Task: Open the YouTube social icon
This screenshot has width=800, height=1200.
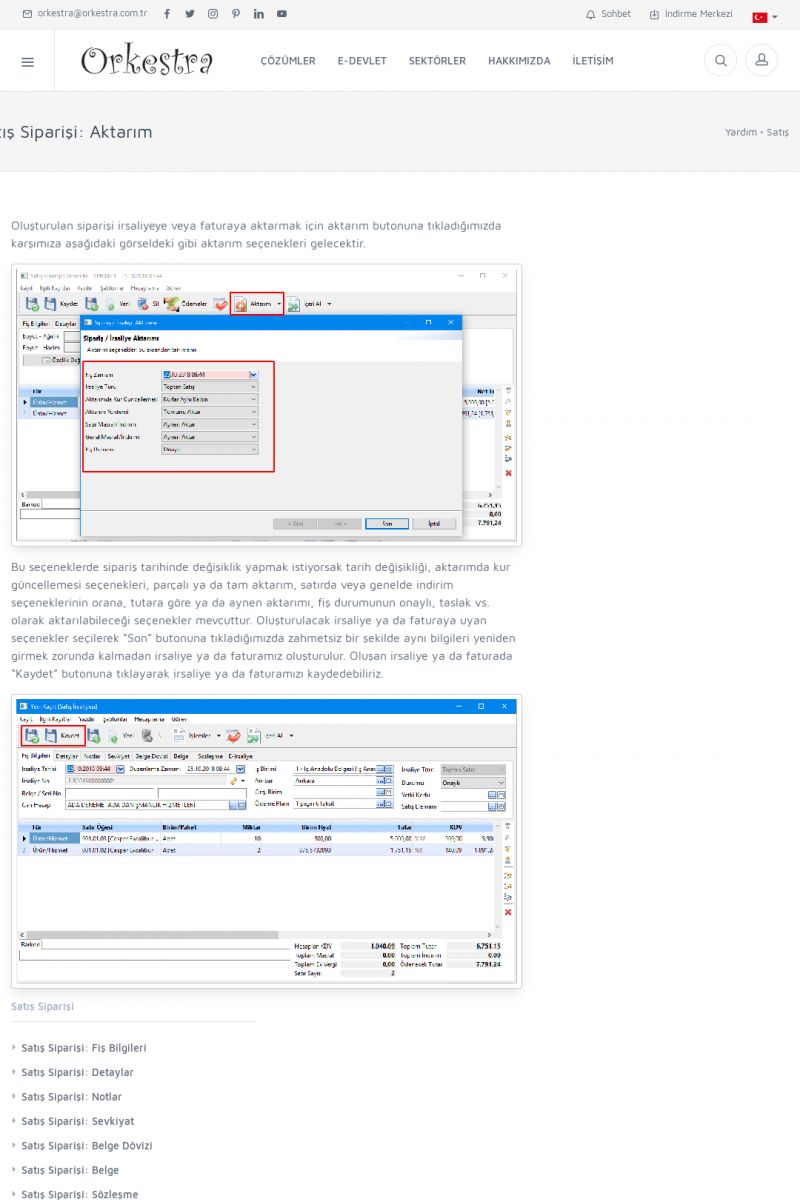Action: [282, 14]
